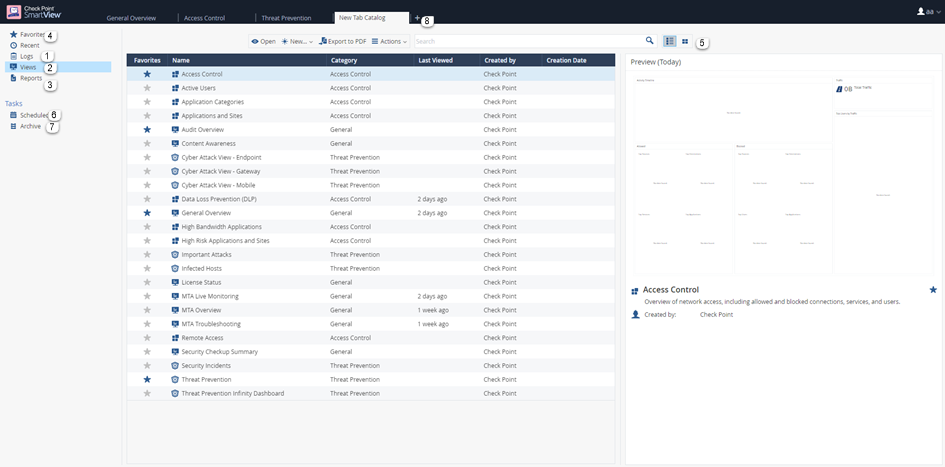Click Cyber Attack View - Mobile shield icon

click(175, 185)
